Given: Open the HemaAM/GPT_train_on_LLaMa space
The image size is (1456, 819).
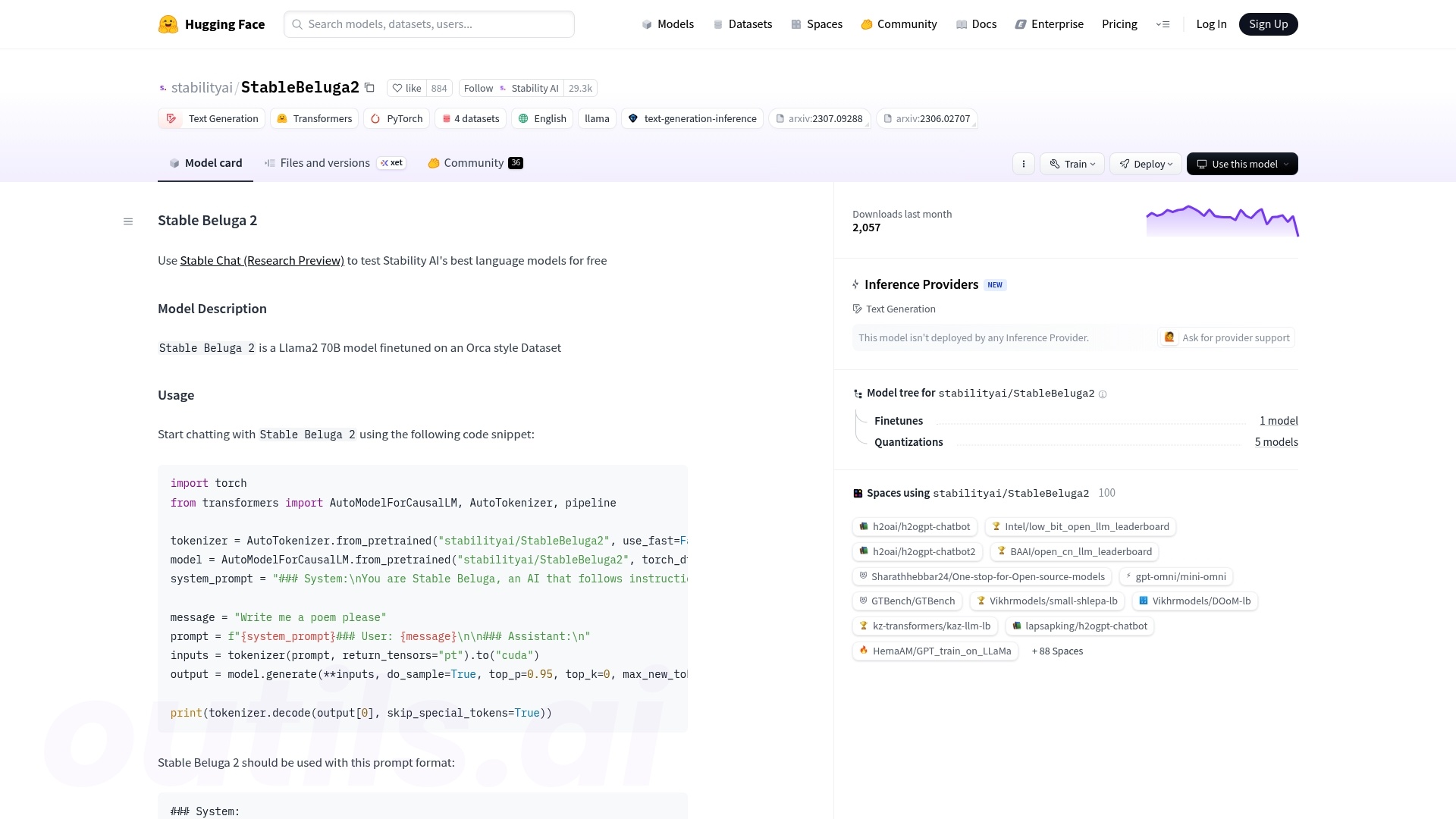Looking at the screenshot, I should coord(935,651).
